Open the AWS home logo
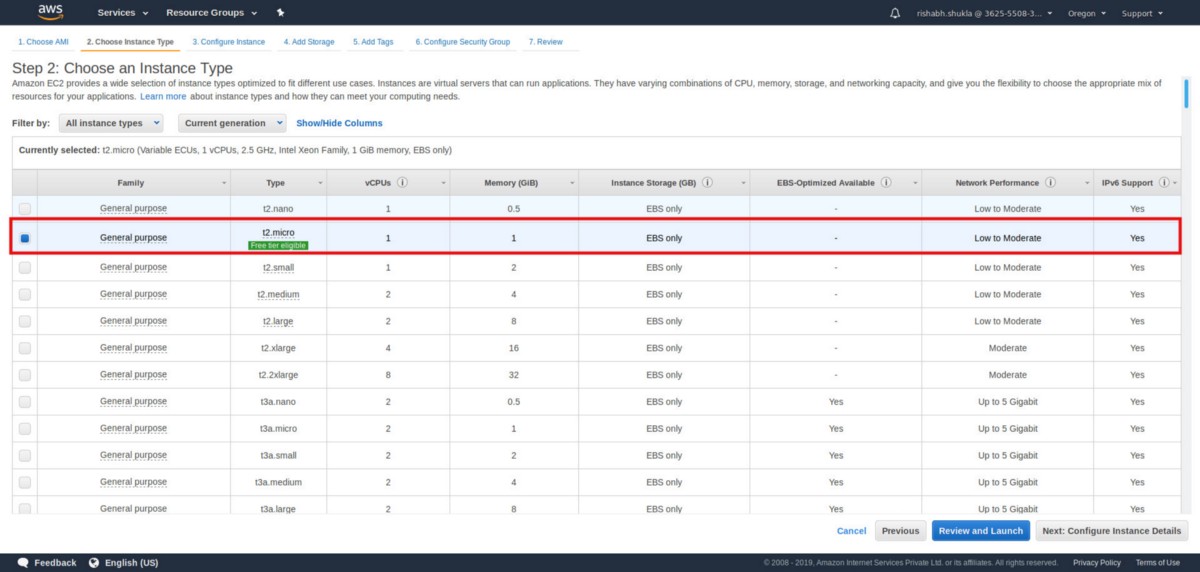 [x=50, y=13]
